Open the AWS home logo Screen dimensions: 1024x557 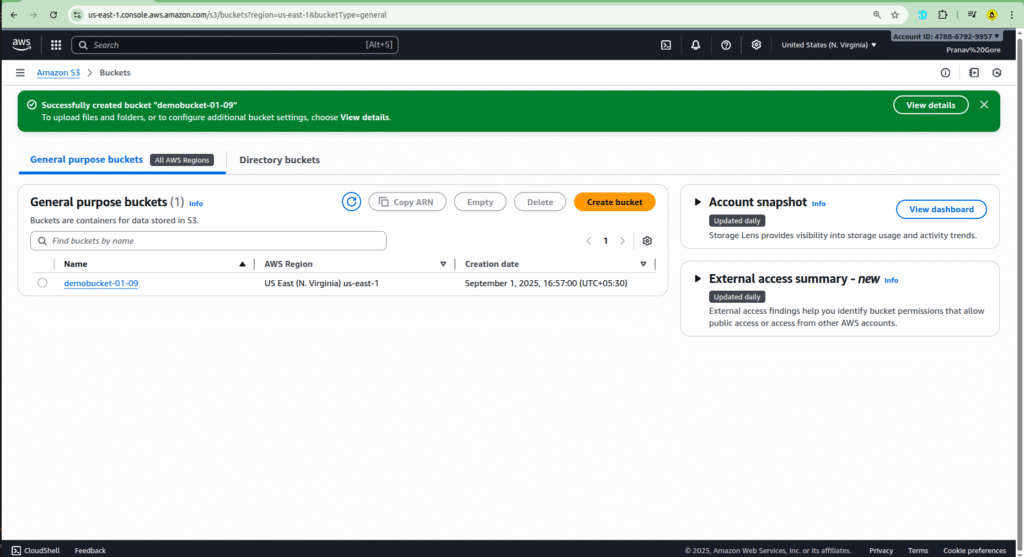click(x=22, y=44)
